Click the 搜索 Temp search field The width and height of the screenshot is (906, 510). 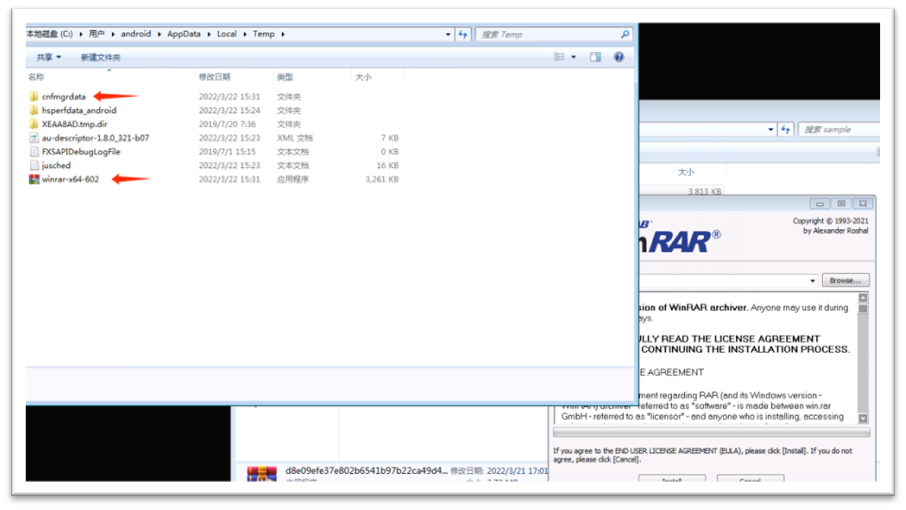(x=548, y=34)
